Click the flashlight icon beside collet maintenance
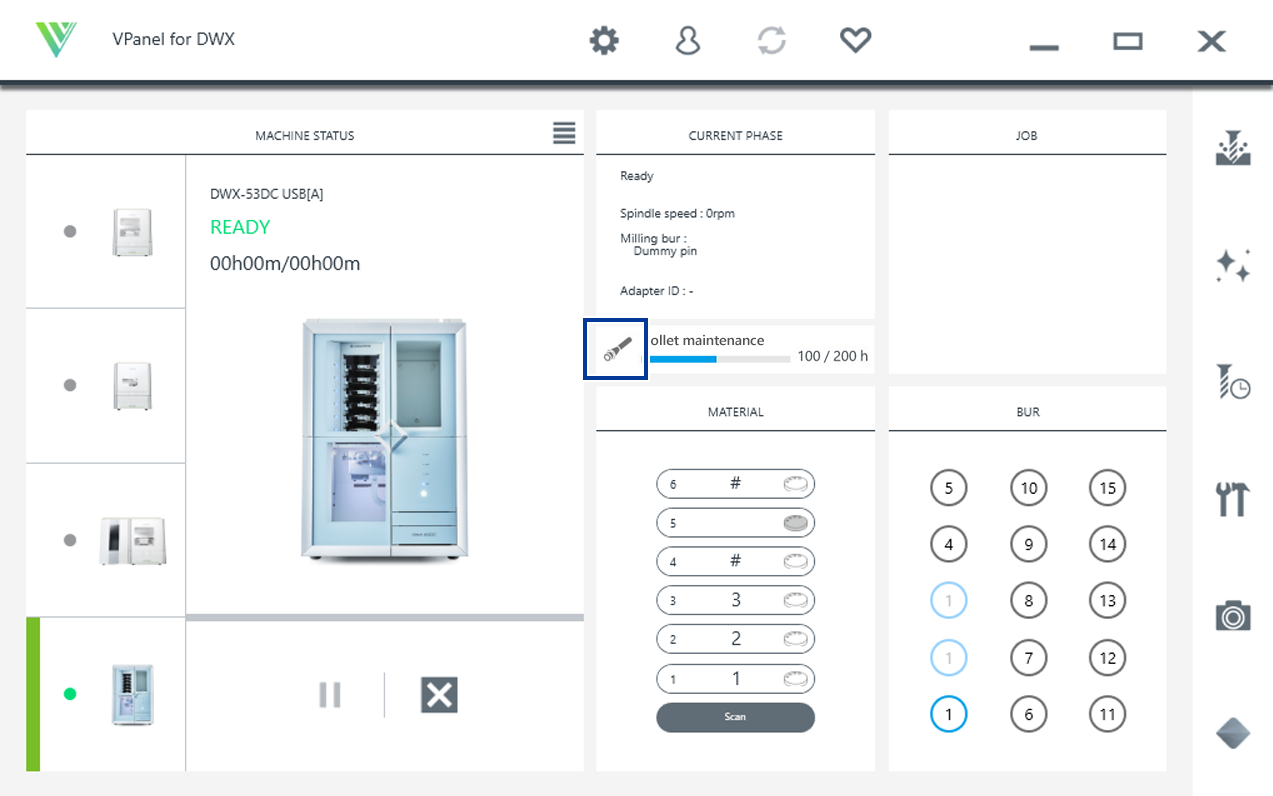Image resolution: width=1273 pixels, height=796 pixels. [616, 349]
